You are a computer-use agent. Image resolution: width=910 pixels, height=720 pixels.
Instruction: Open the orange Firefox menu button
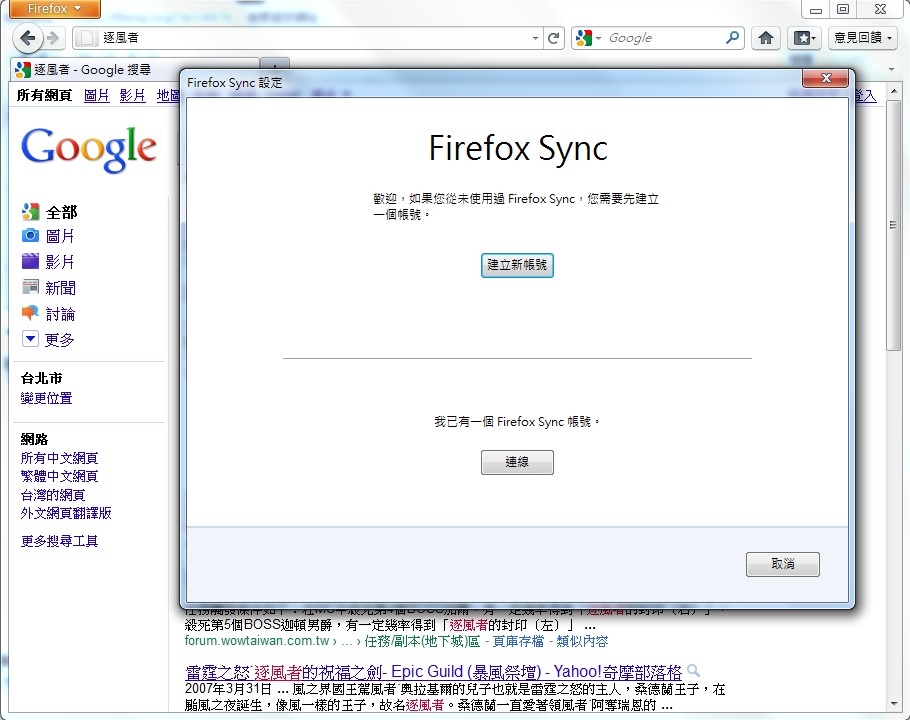55,9
